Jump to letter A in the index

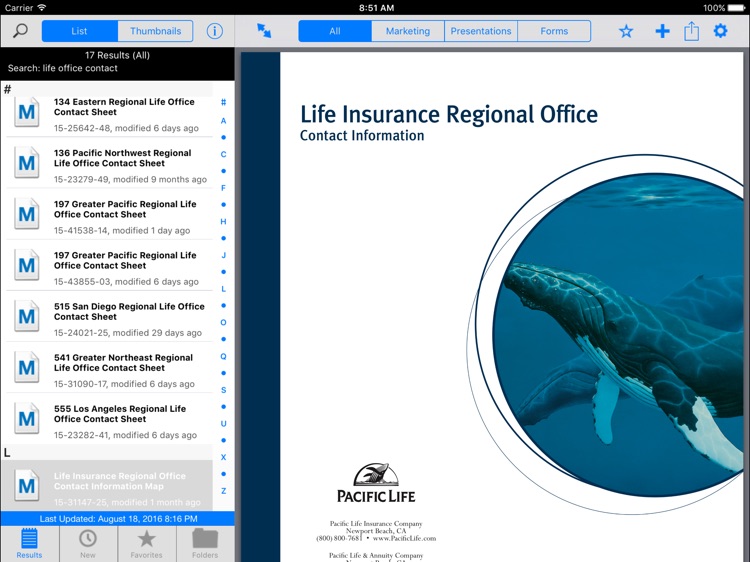[x=223, y=121]
